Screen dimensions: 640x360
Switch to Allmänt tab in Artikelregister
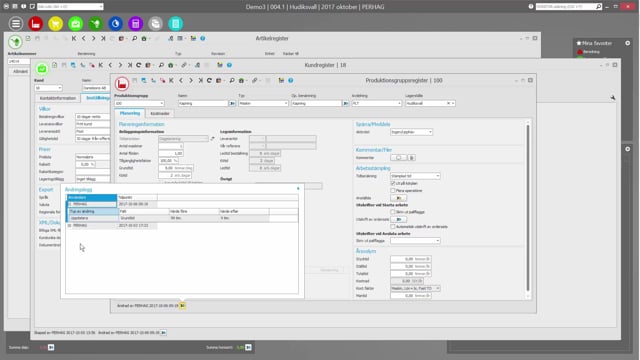20,71
